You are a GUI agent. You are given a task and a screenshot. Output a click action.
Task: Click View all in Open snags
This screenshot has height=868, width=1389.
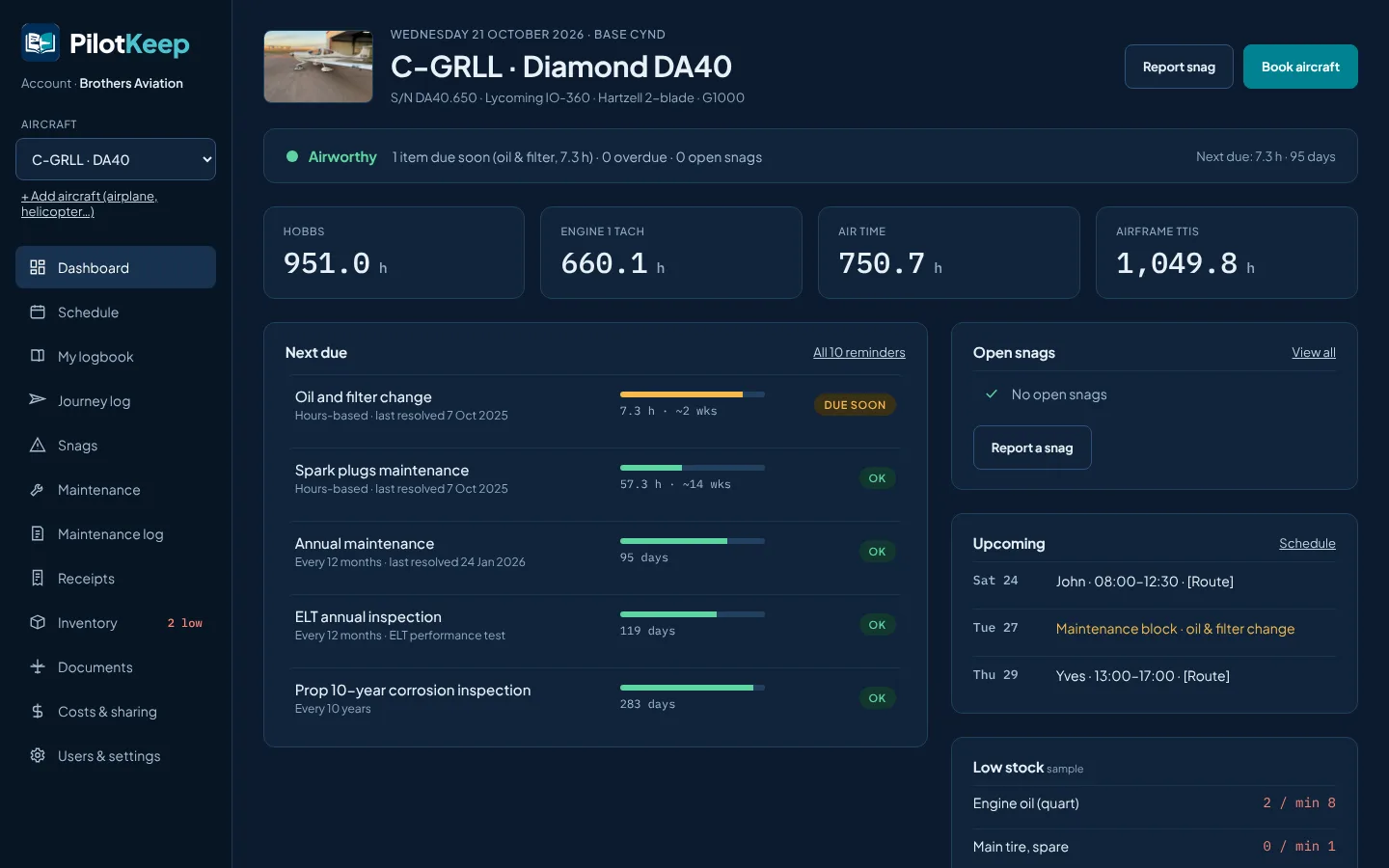1314,352
